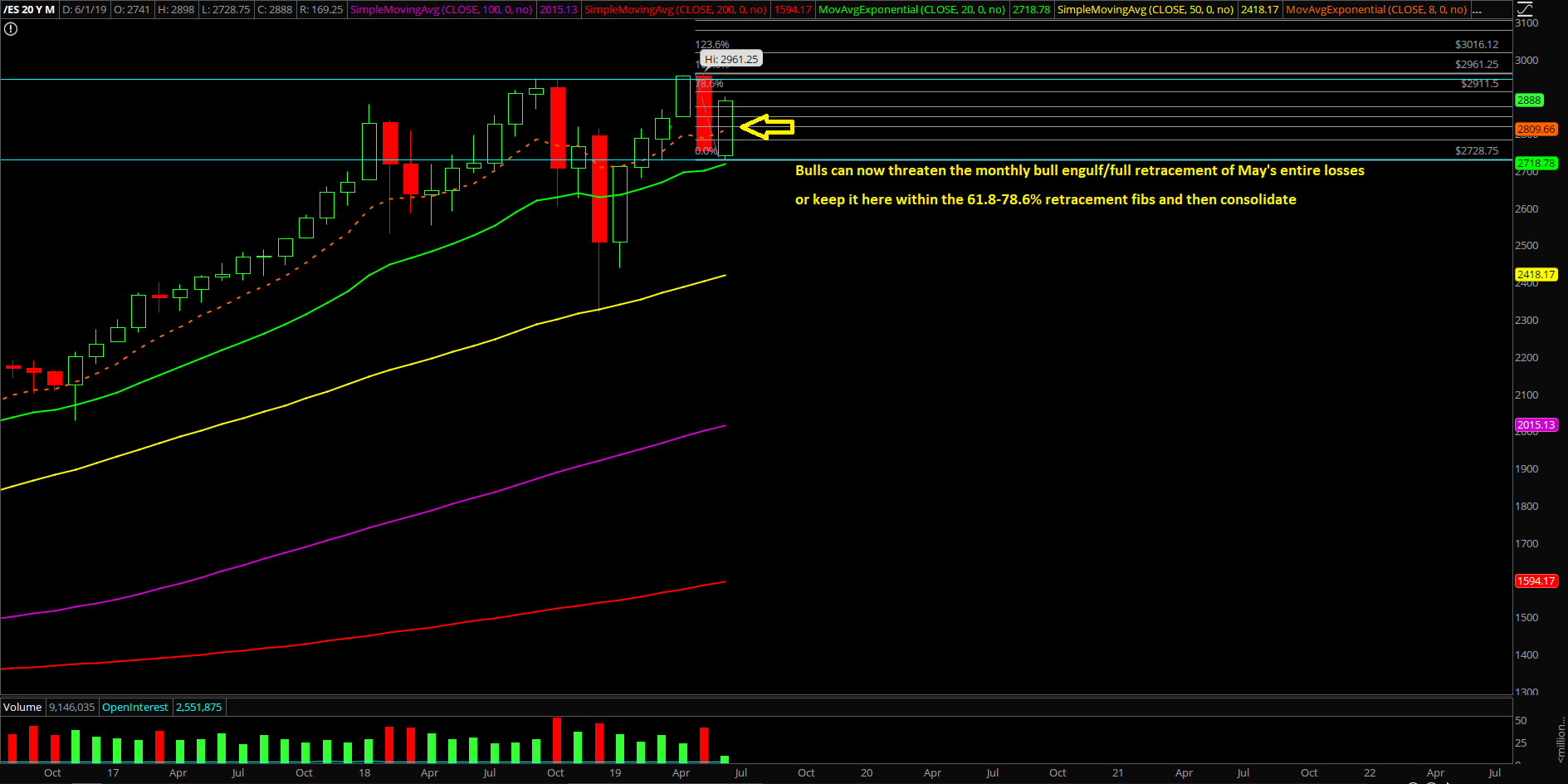Click the 1594.17 value in header
The image size is (1568, 784).
point(792,10)
